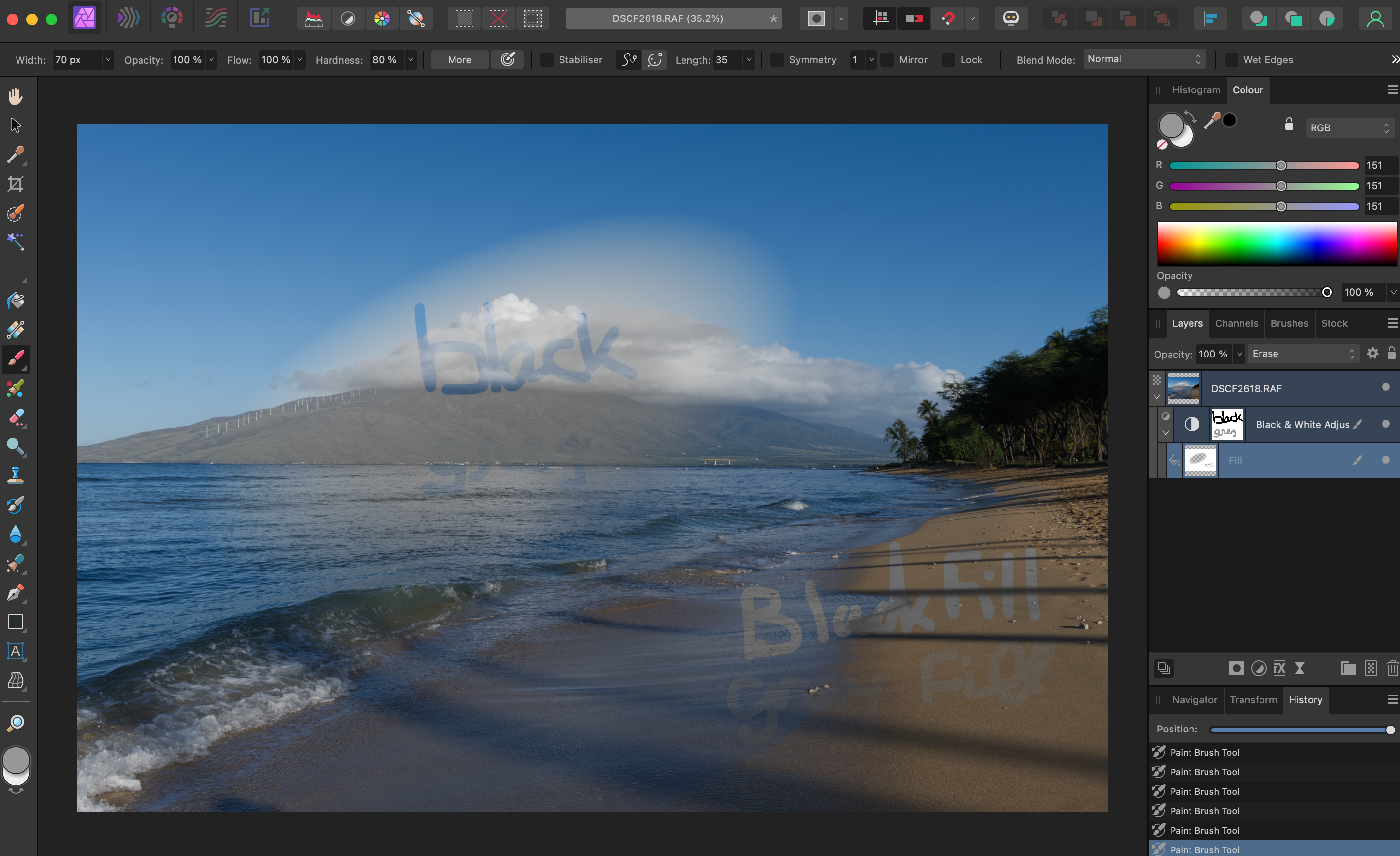The height and width of the screenshot is (856, 1400).
Task: Toggle visibility of Black & White Adjustment layer
Action: 1386,424
